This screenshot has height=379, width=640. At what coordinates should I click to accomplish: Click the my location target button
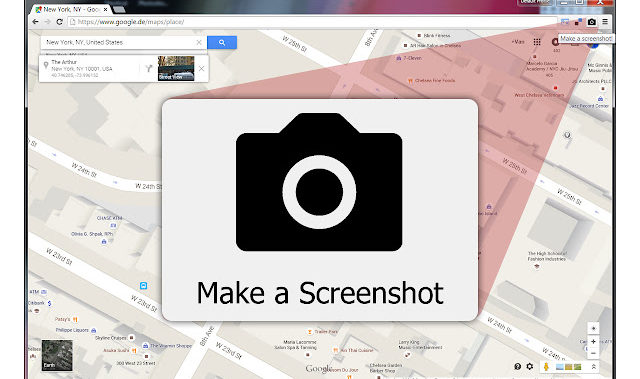pyautogui.click(x=593, y=328)
